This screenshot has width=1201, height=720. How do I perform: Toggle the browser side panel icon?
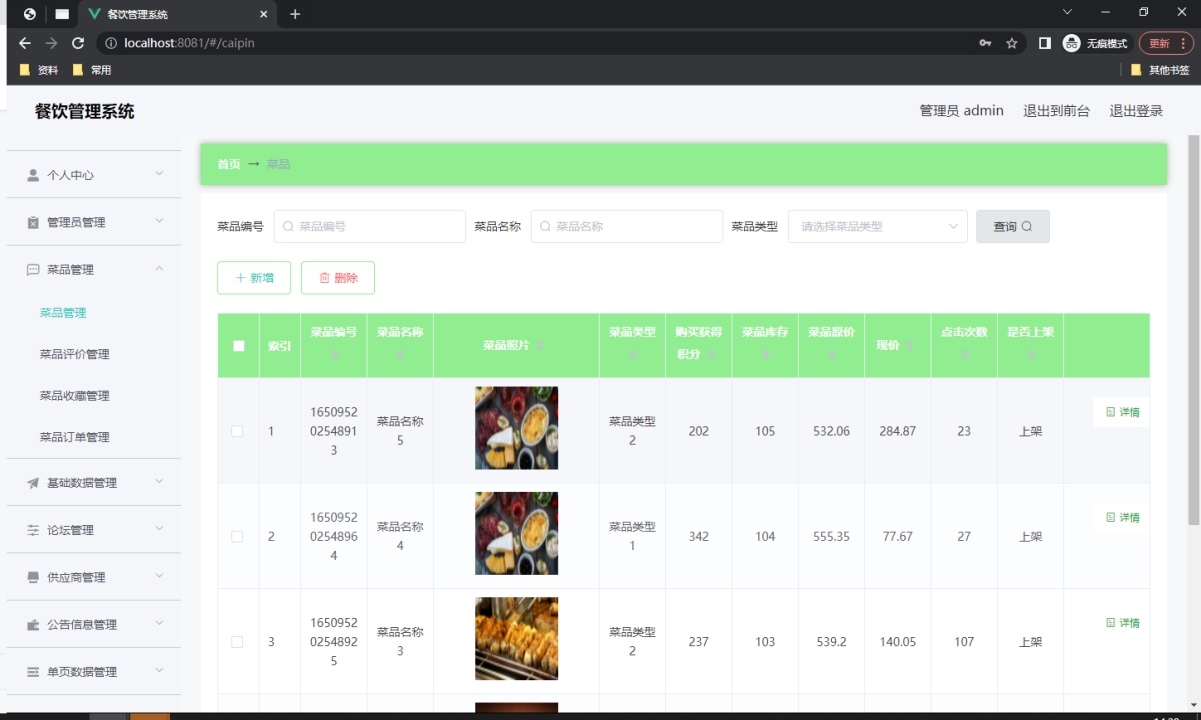click(x=1044, y=43)
